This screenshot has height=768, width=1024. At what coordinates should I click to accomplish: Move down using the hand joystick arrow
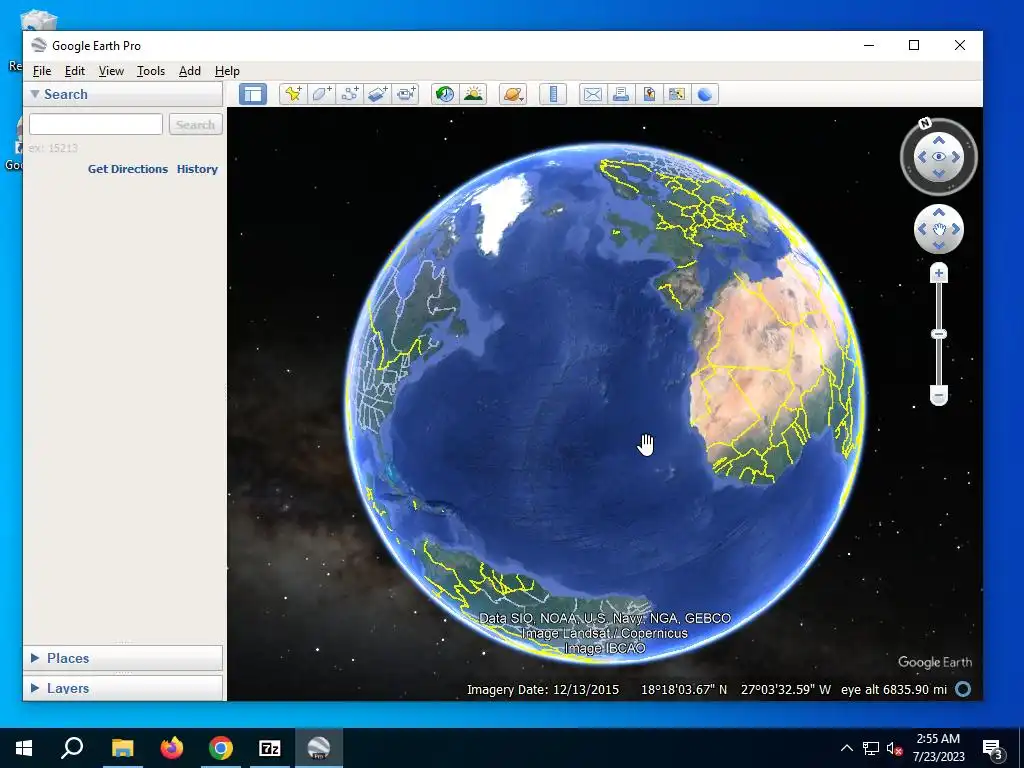point(938,246)
